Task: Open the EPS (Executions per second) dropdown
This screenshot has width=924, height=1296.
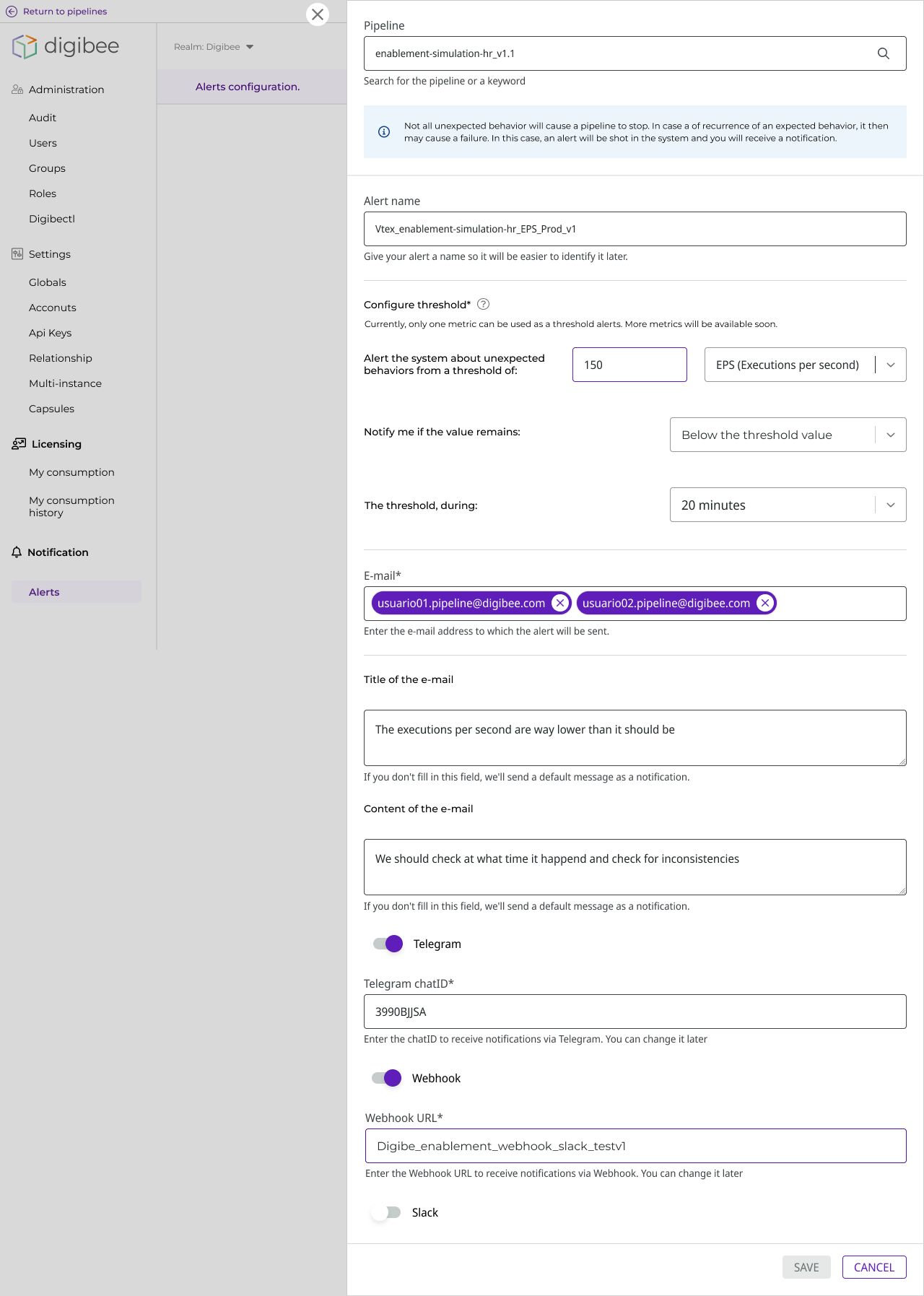Action: coord(805,365)
